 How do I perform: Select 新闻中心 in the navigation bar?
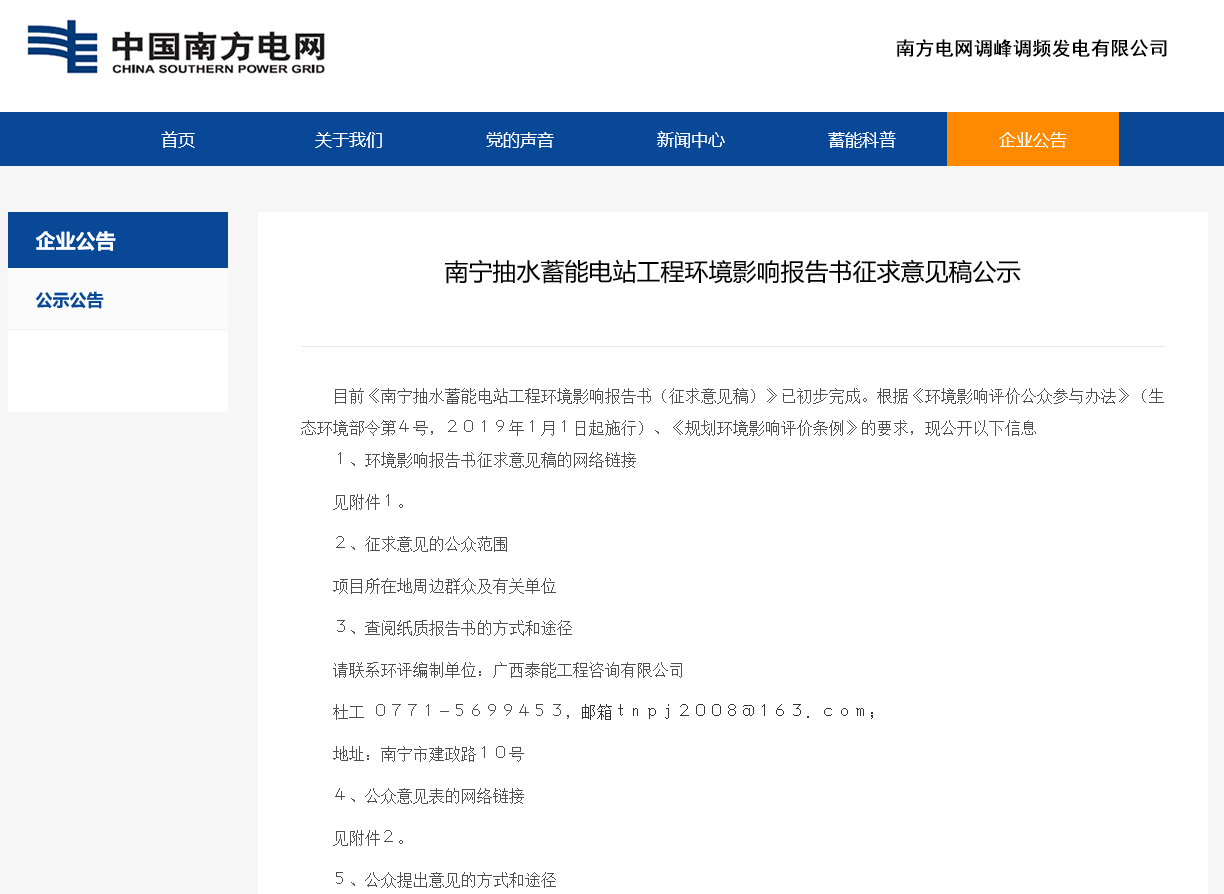tap(690, 140)
